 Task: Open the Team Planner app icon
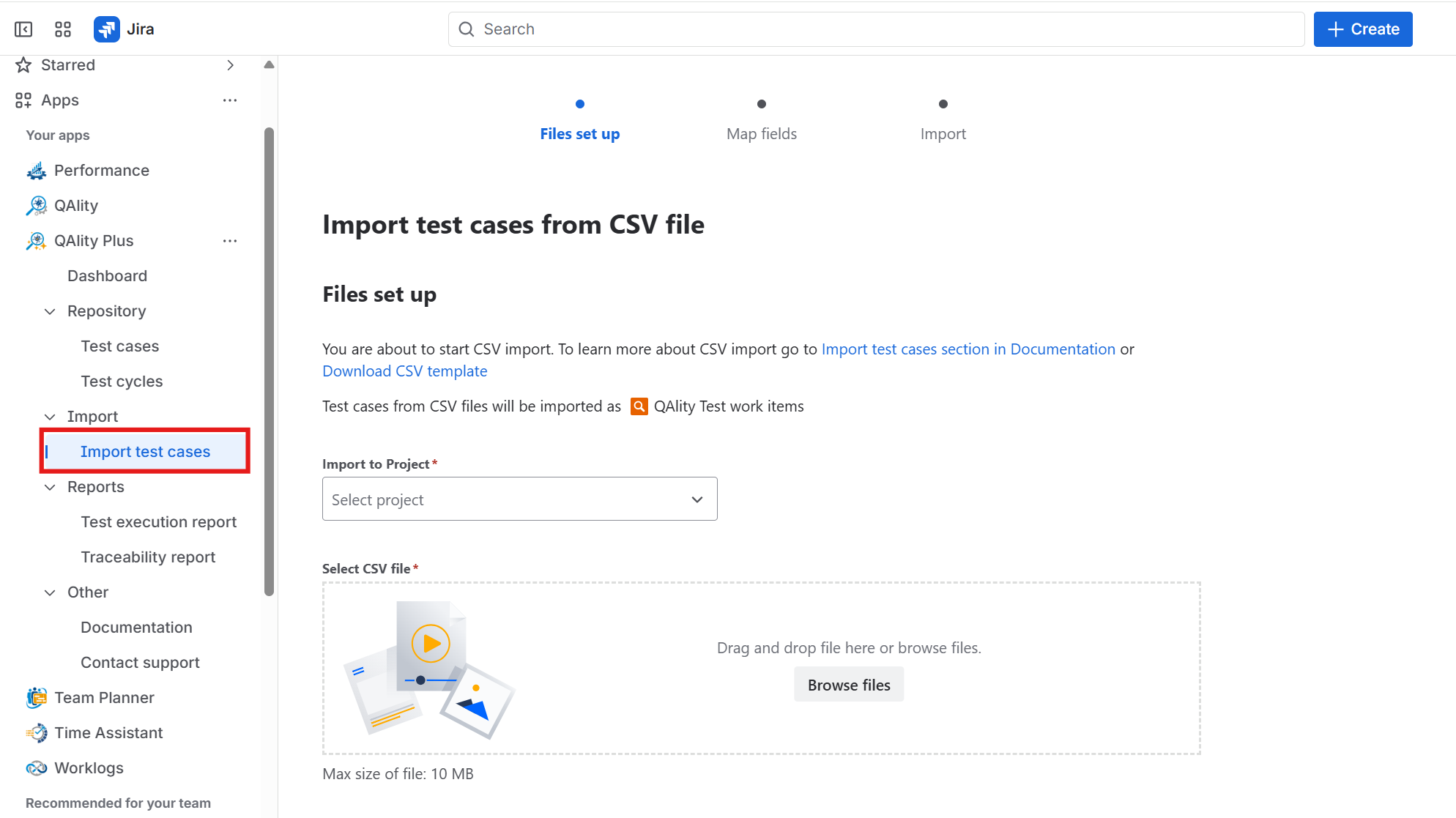[36, 698]
